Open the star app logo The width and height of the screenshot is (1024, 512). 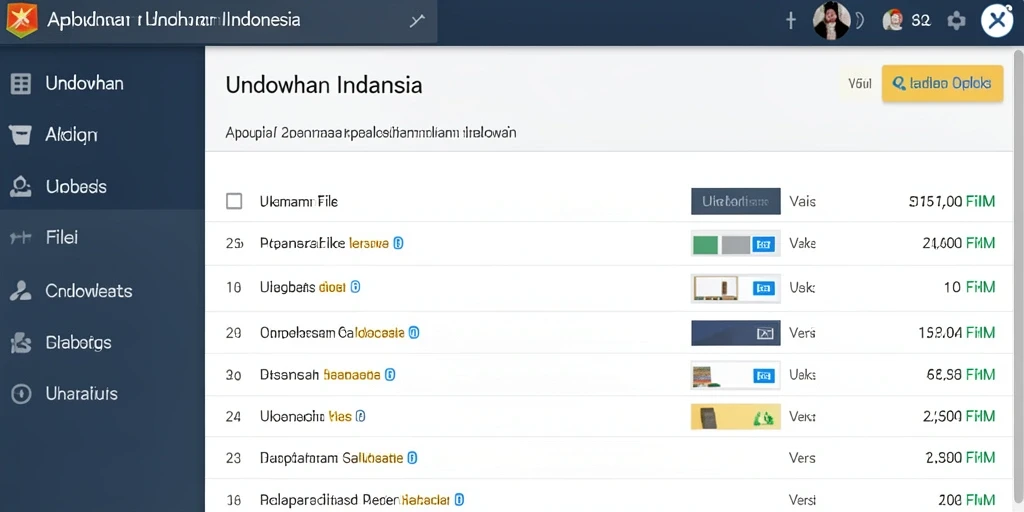pyautogui.click(x=22, y=20)
